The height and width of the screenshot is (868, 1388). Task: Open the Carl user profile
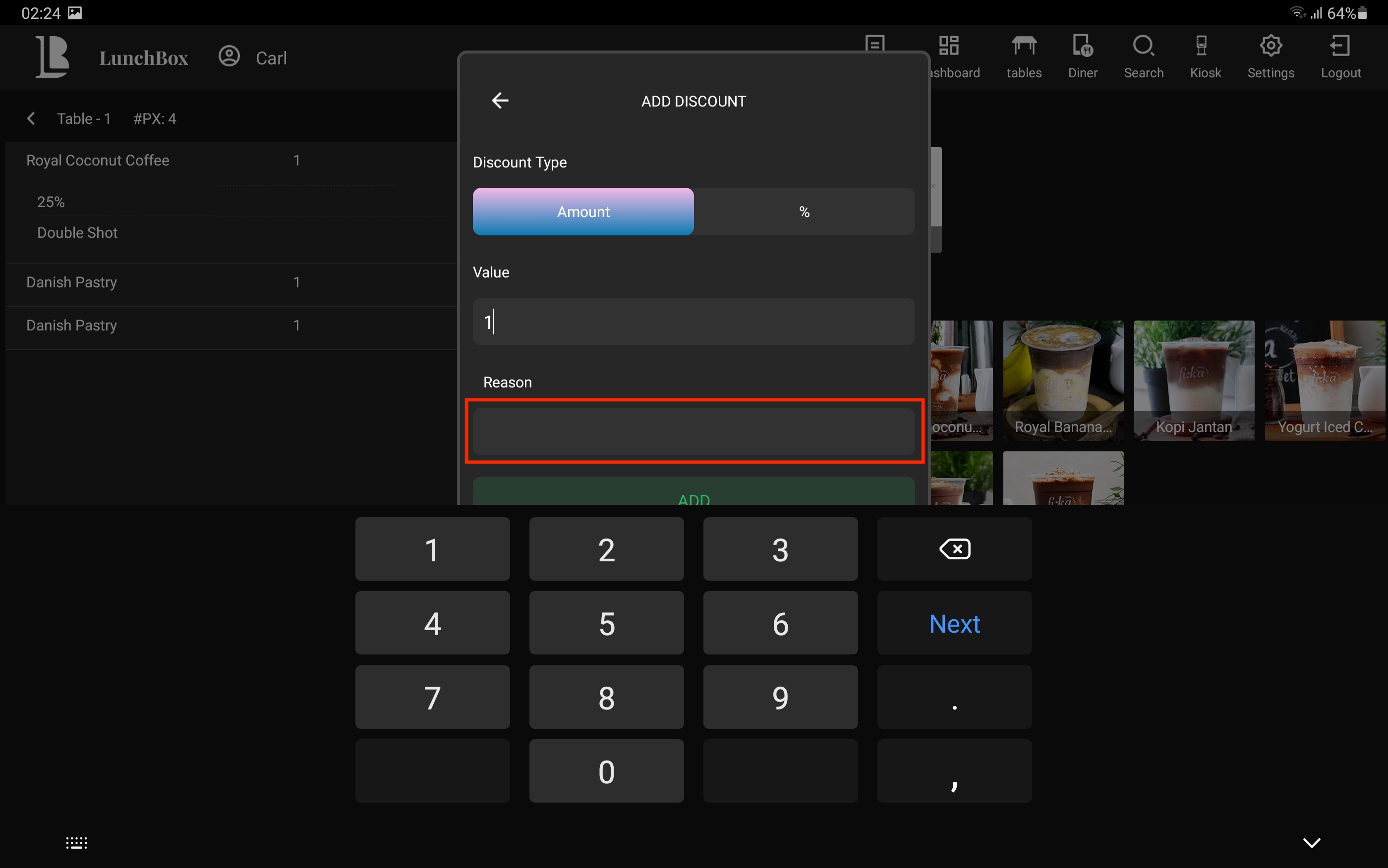(253, 57)
